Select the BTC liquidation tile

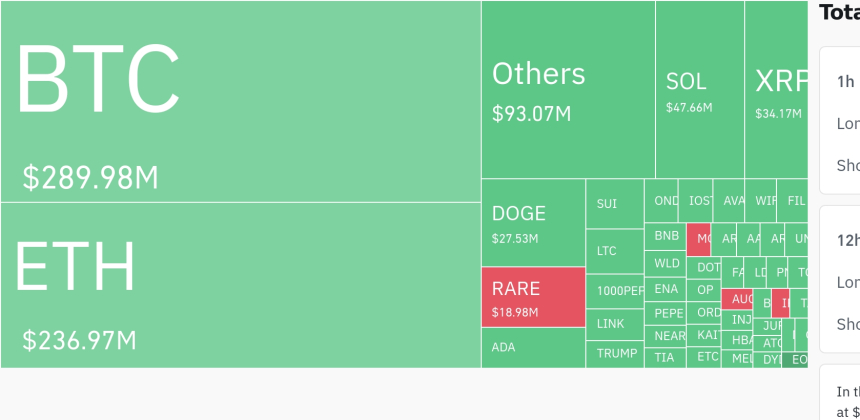click(x=241, y=101)
